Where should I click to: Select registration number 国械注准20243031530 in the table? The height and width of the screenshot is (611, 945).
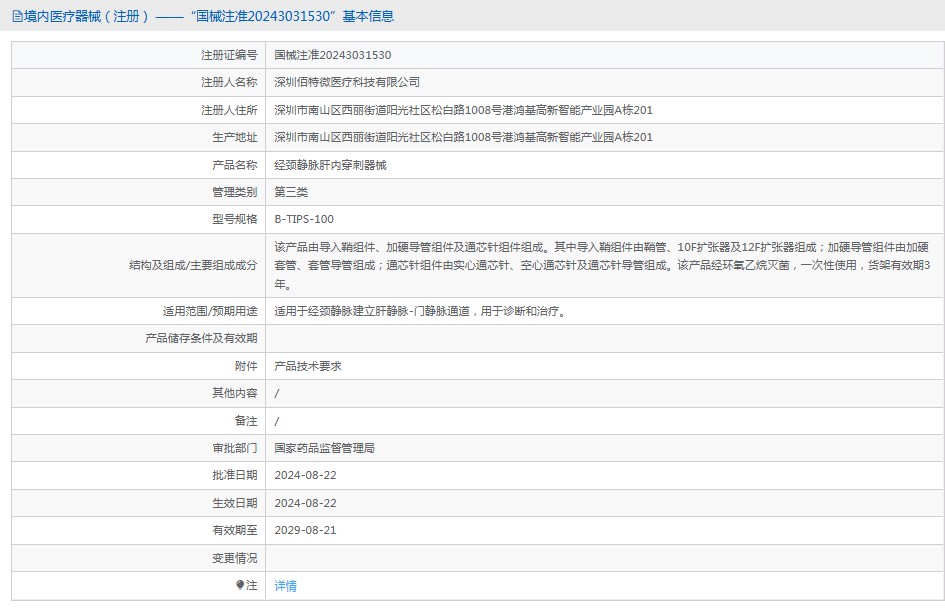coord(332,55)
